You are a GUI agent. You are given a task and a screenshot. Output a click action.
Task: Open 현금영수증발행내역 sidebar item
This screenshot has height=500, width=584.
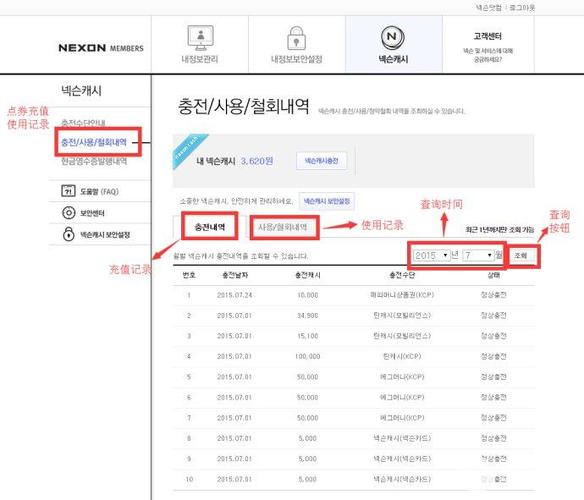pyautogui.click(x=94, y=161)
